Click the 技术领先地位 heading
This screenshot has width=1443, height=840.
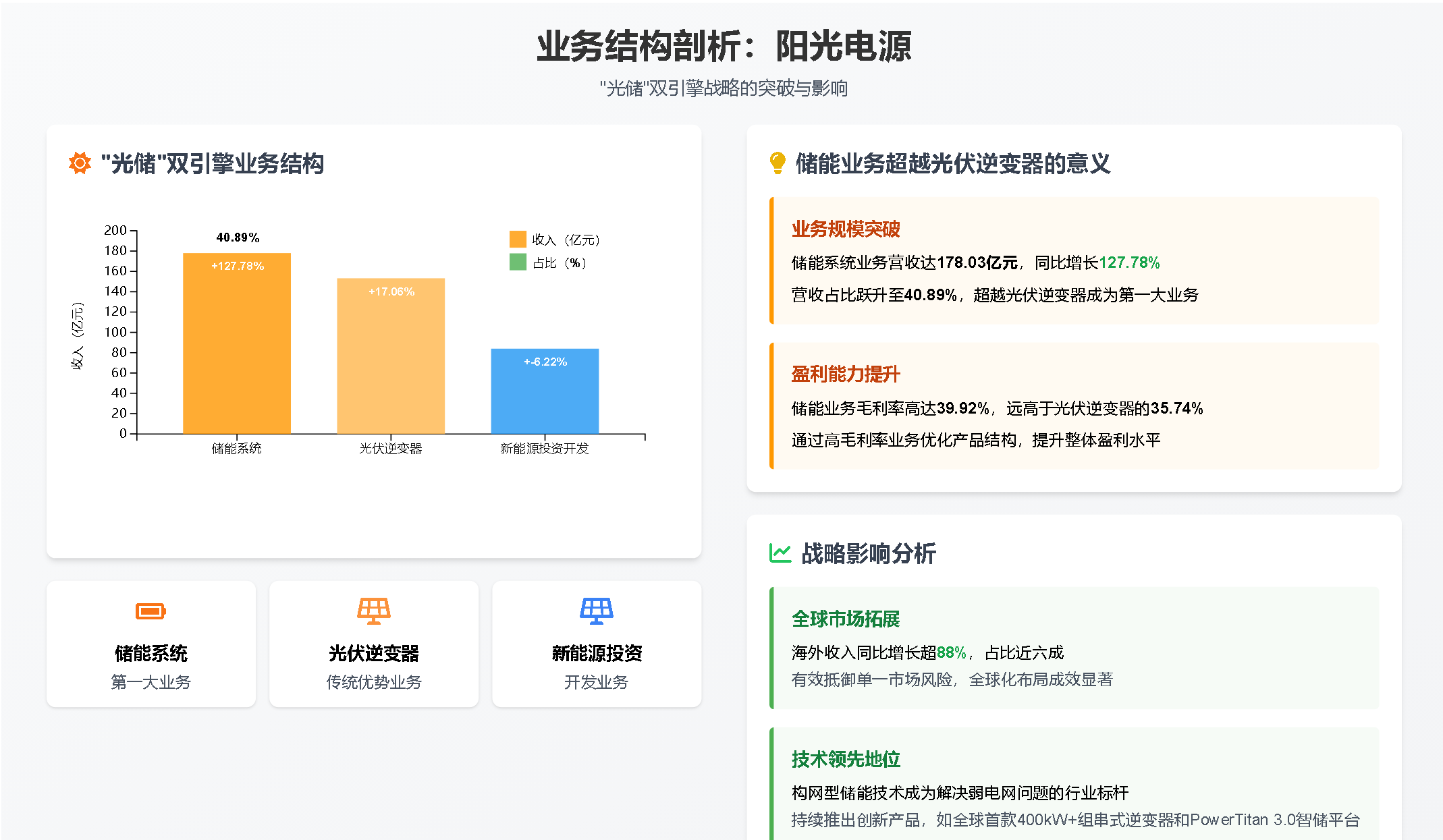[x=846, y=759]
